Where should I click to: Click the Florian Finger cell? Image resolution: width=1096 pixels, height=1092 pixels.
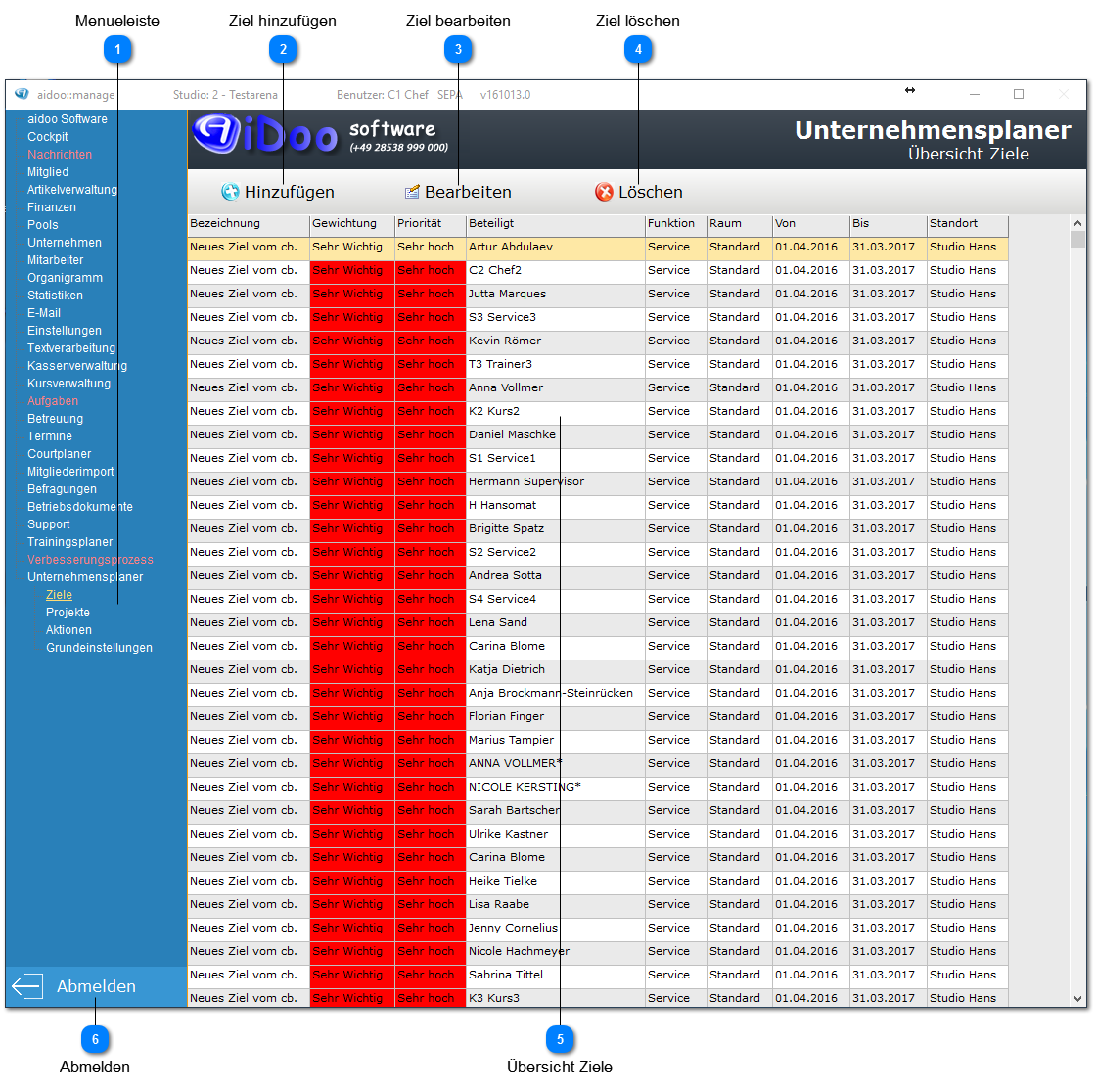(x=556, y=716)
